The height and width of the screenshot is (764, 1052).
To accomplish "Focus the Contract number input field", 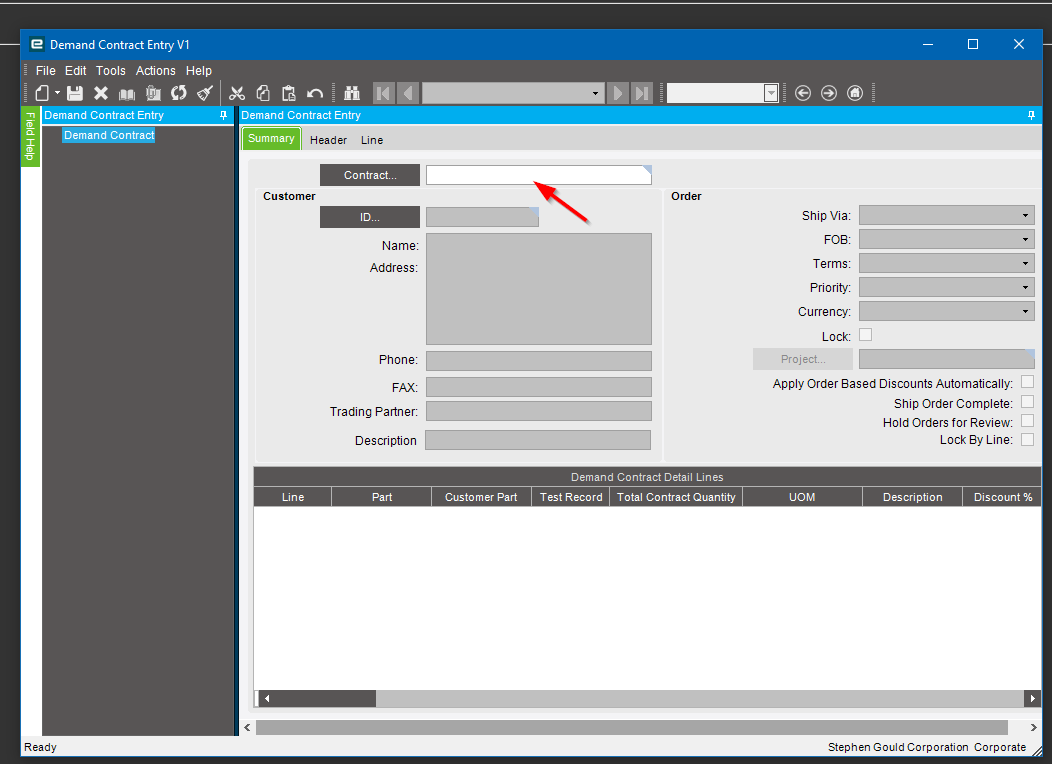I will pyautogui.click(x=539, y=175).
